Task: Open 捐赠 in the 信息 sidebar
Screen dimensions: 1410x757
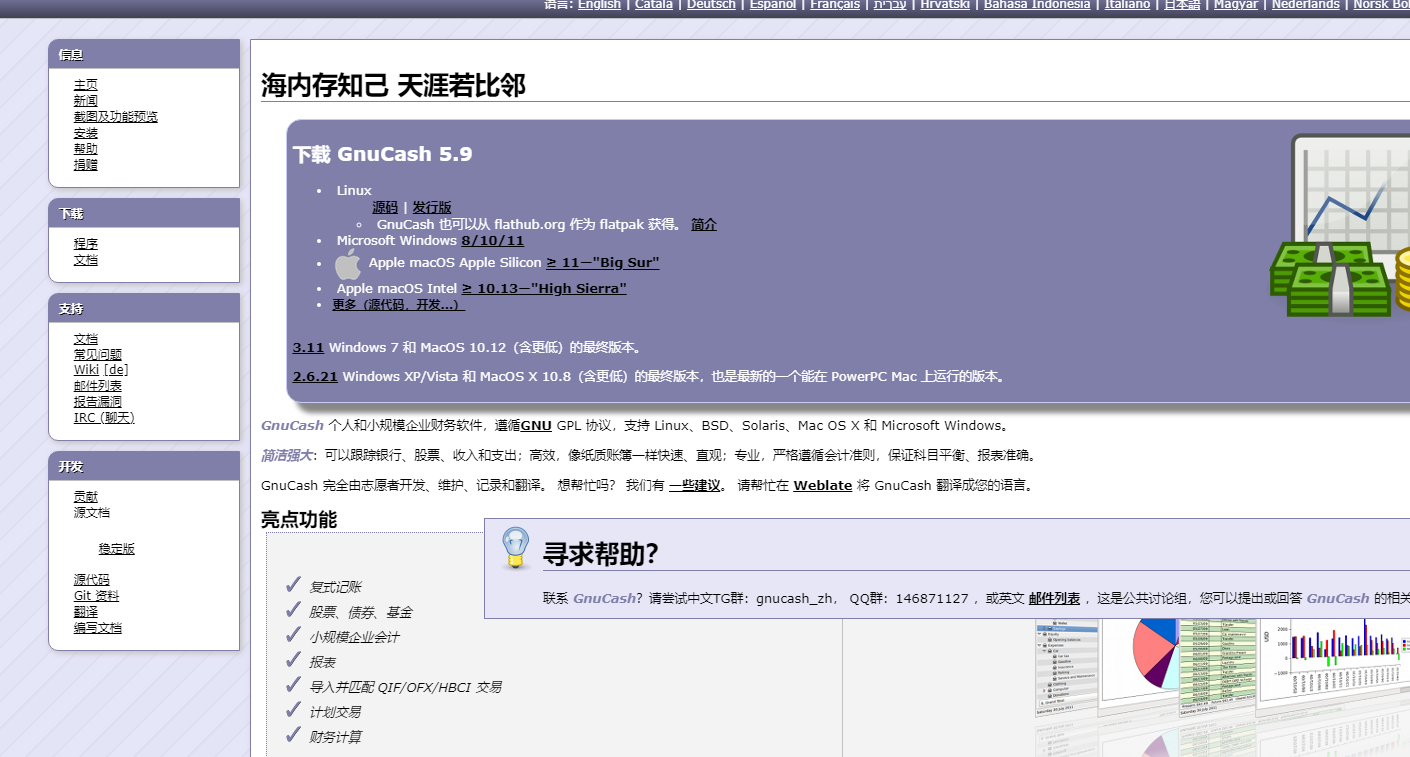Action: click(x=86, y=165)
